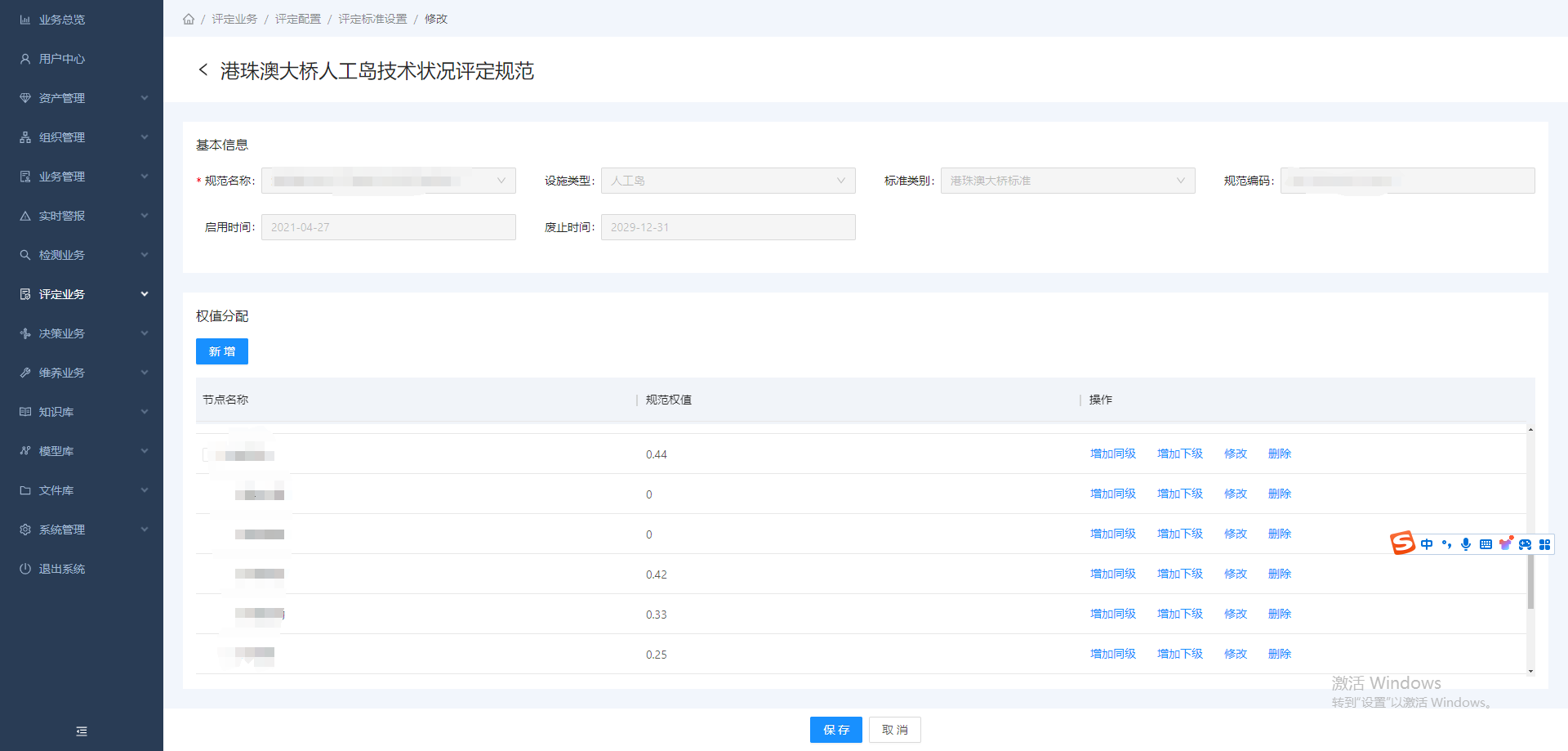This screenshot has width=1568, height=751.
Task: Toggle Sogou Chinese 中 input mode
Action: (x=1427, y=544)
